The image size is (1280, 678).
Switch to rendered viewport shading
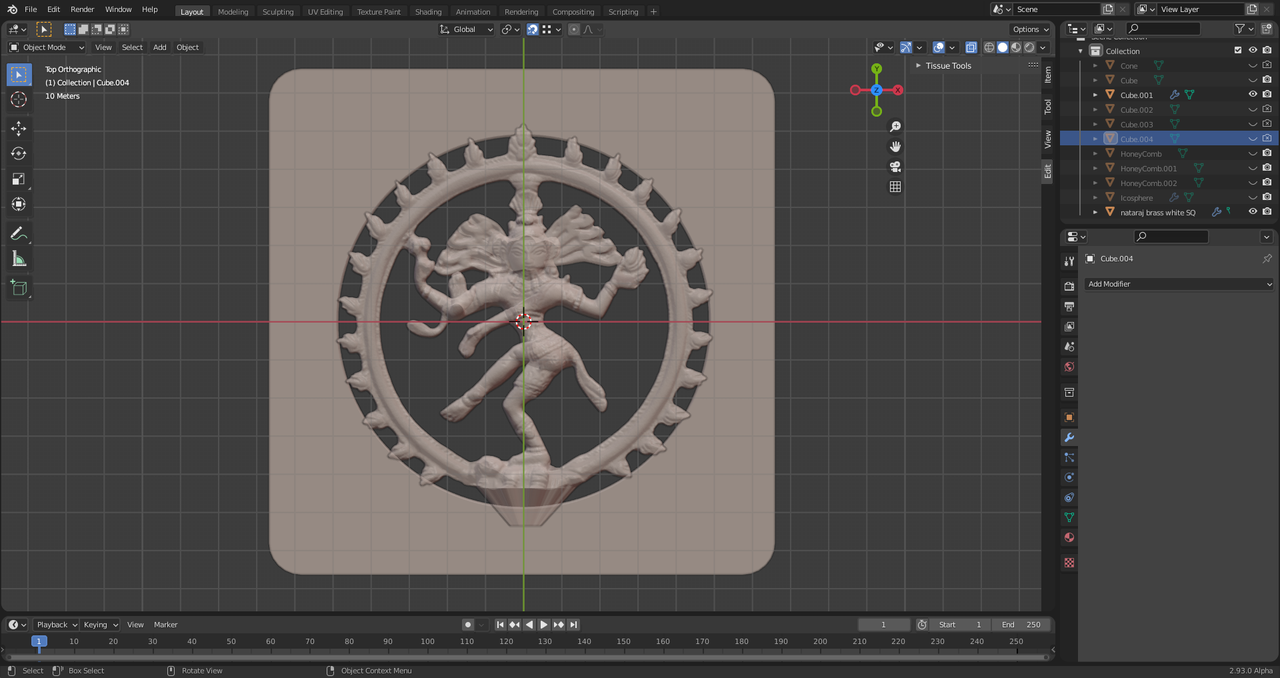(1030, 47)
